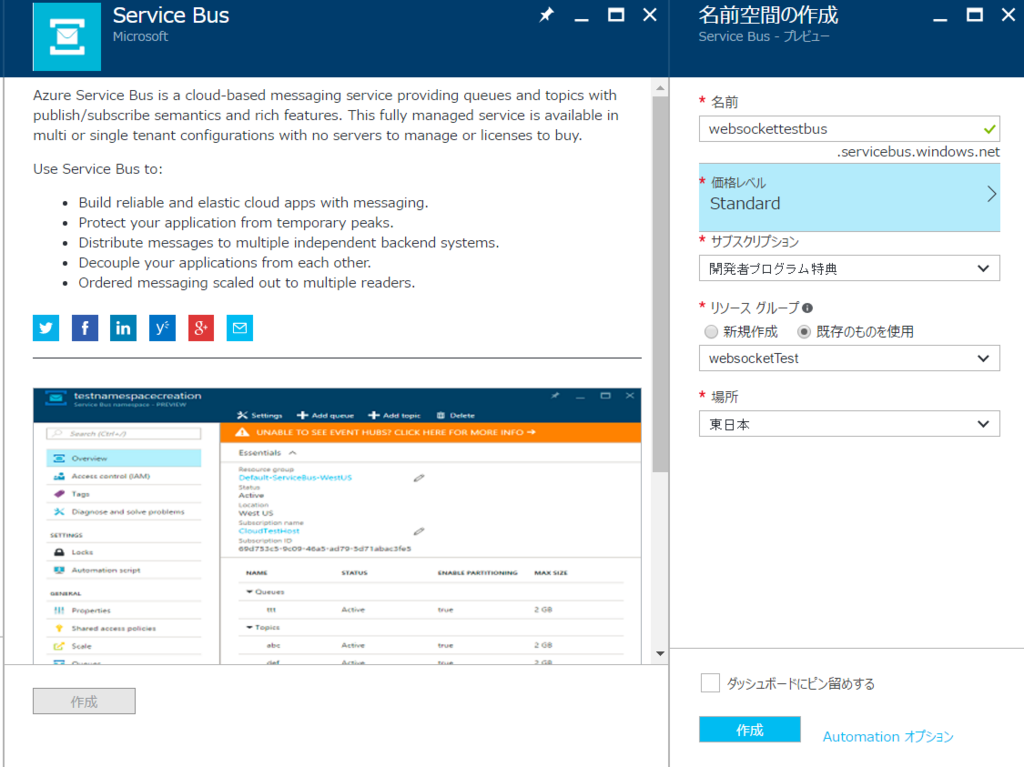Share on Facebook icon
1024x767 pixels.
pyautogui.click(x=85, y=328)
